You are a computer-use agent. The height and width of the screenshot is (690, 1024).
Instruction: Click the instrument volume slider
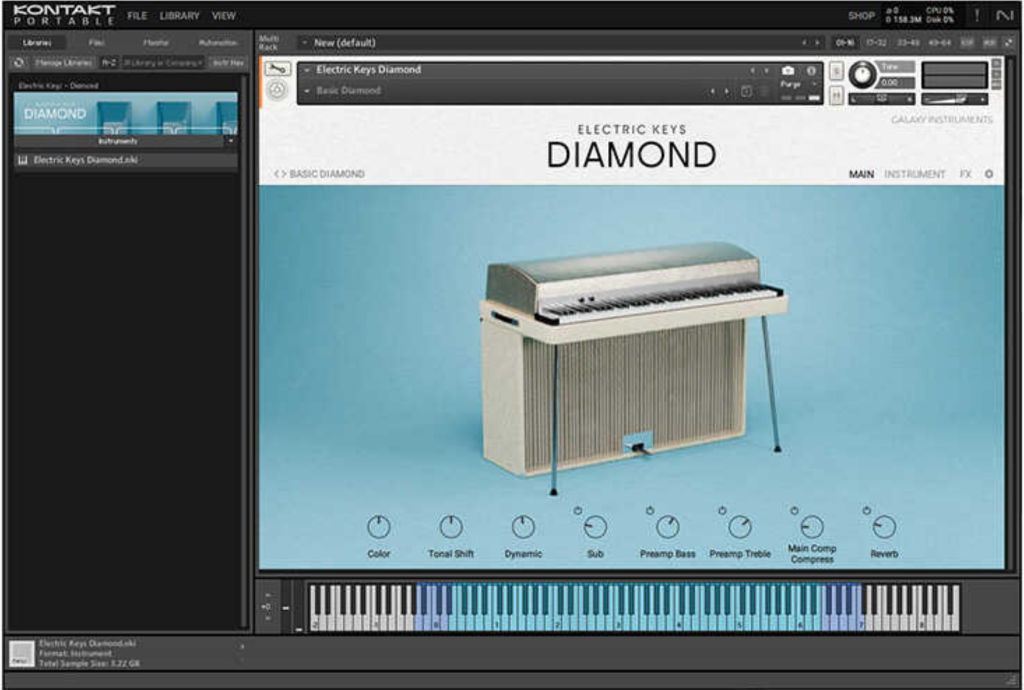point(953,99)
